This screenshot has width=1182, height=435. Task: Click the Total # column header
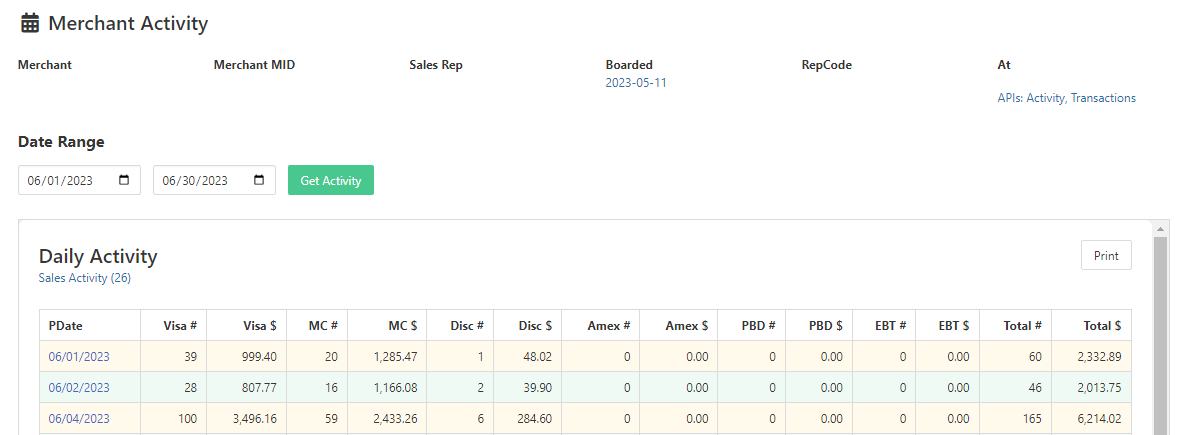pos(1015,326)
